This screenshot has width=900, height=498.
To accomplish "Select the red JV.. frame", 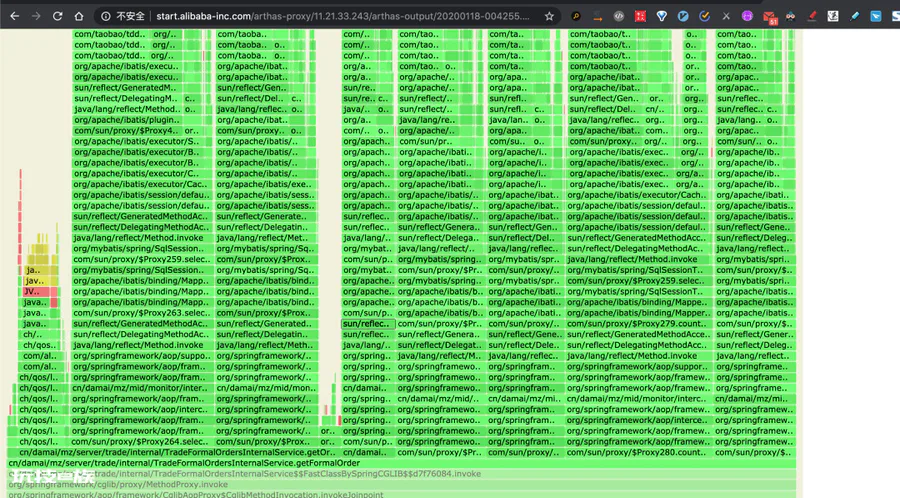I will click(40, 291).
